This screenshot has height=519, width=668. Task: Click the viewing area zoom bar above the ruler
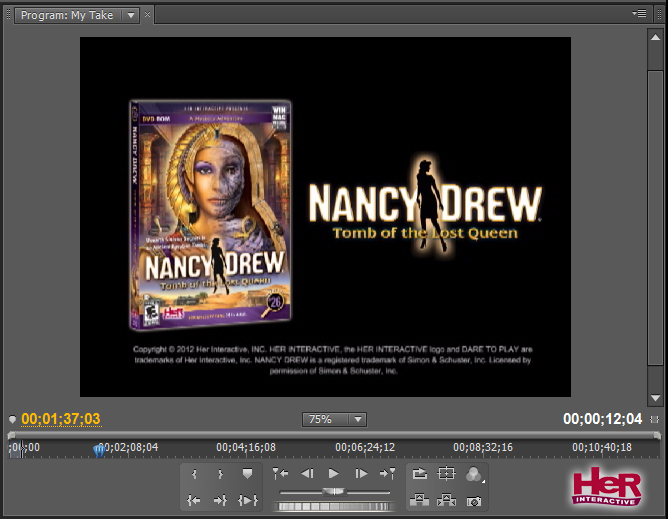334,435
